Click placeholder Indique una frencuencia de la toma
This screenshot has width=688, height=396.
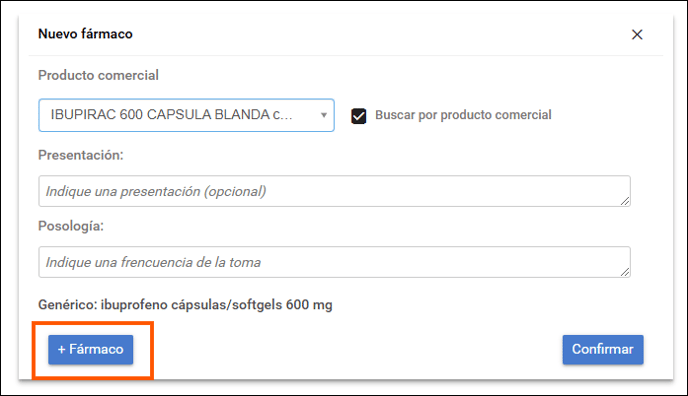[x=153, y=262]
